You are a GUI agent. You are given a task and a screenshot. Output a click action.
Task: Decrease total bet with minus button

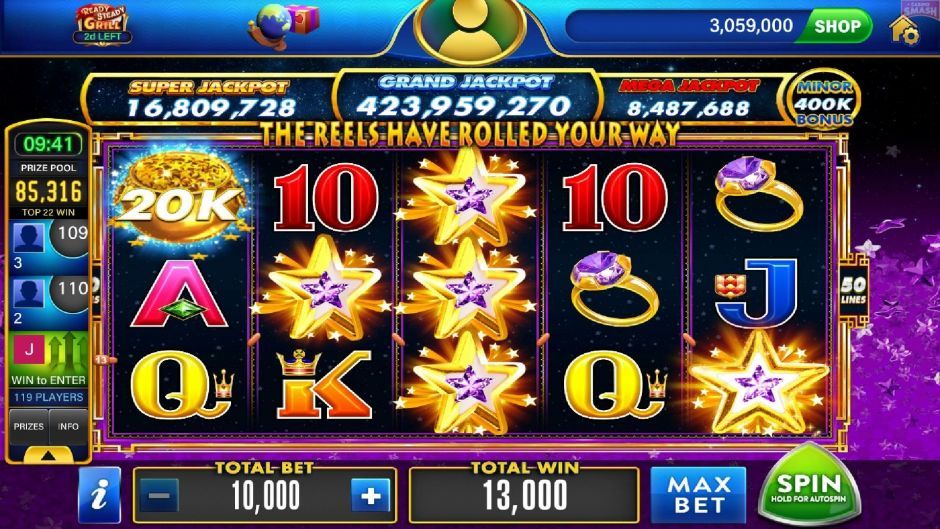click(x=159, y=496)
